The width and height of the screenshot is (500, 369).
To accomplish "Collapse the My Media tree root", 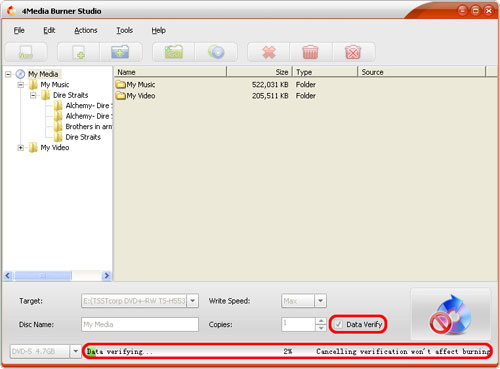I will coord(8,74).
